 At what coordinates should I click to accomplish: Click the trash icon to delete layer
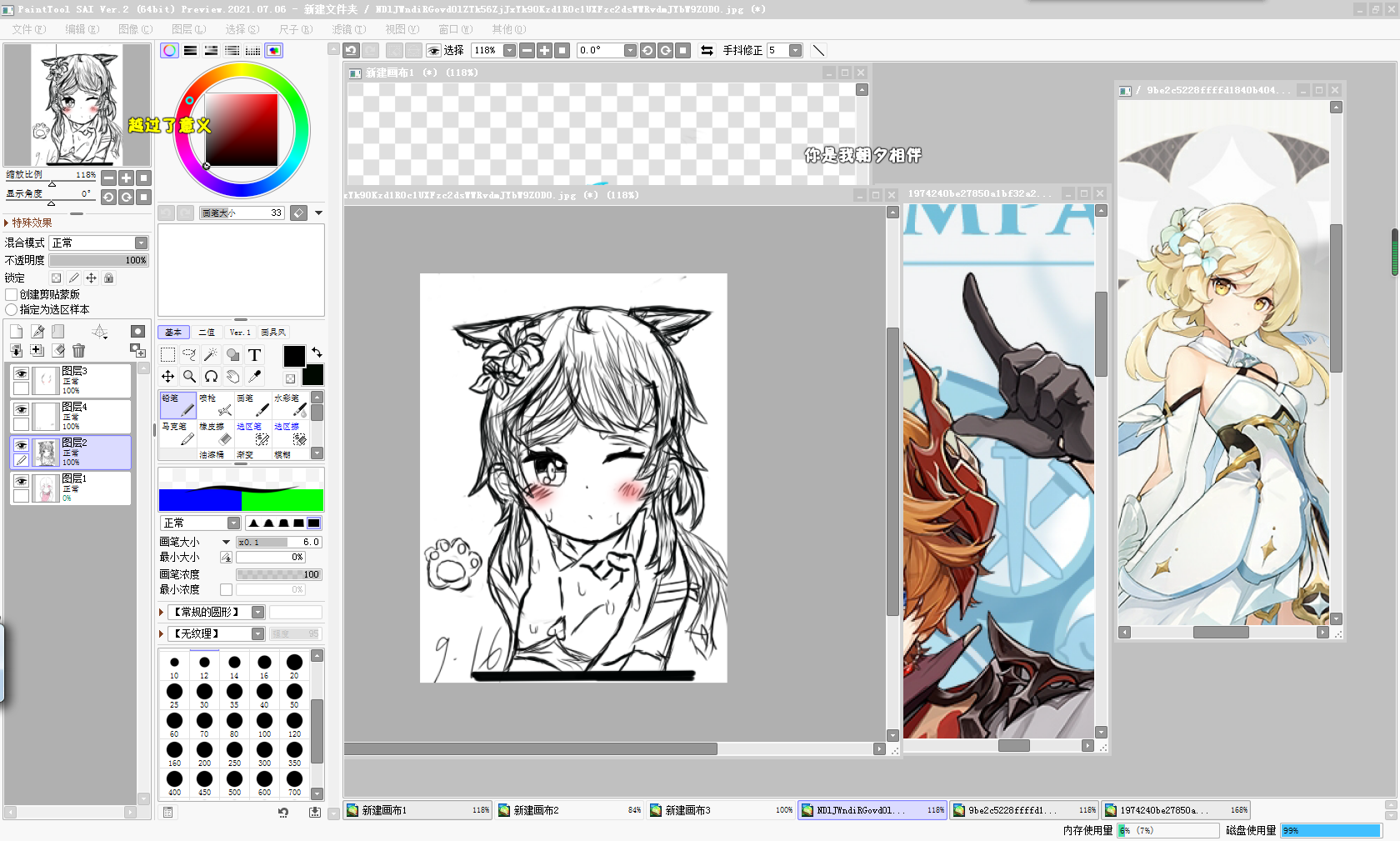click(78, 351)
